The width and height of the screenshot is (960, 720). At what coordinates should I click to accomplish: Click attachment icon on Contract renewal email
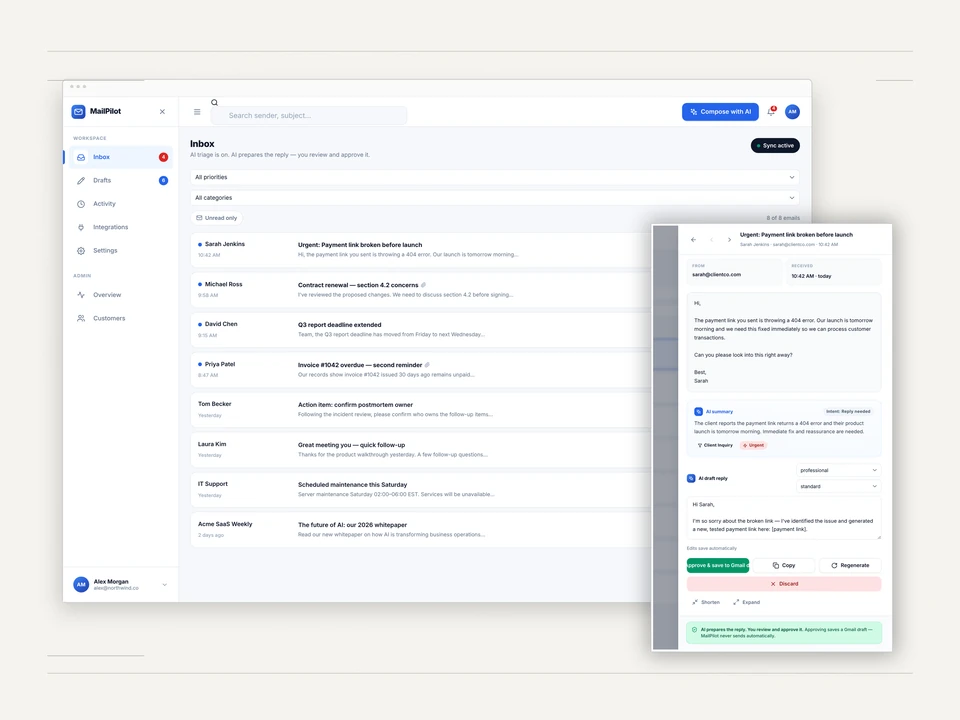[x=424, y=285]
